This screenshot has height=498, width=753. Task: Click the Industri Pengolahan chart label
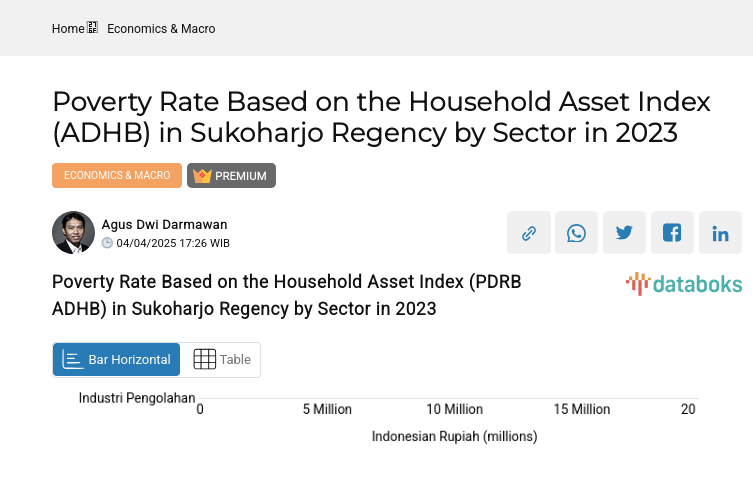click(137, 397)
